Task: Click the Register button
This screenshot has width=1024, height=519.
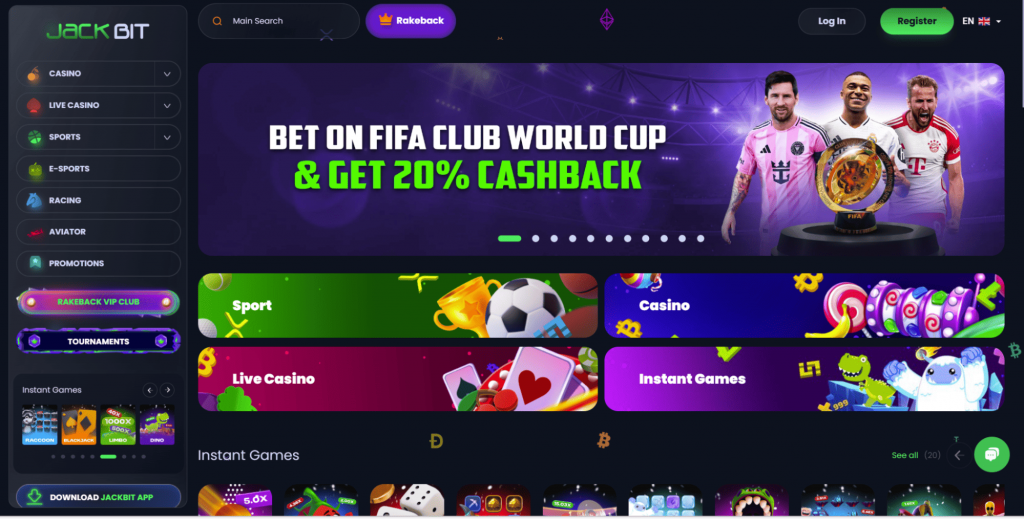Action: pyautogui.click(x=916, y=21)
